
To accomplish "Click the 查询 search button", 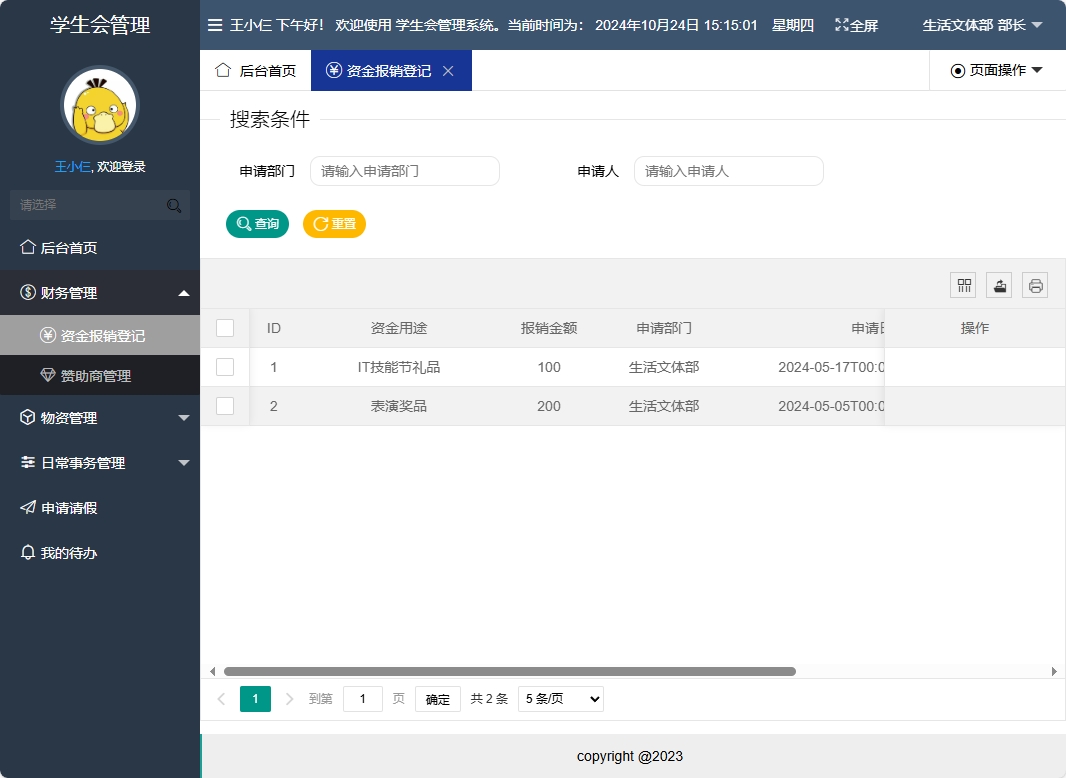I will click(257, 223).
